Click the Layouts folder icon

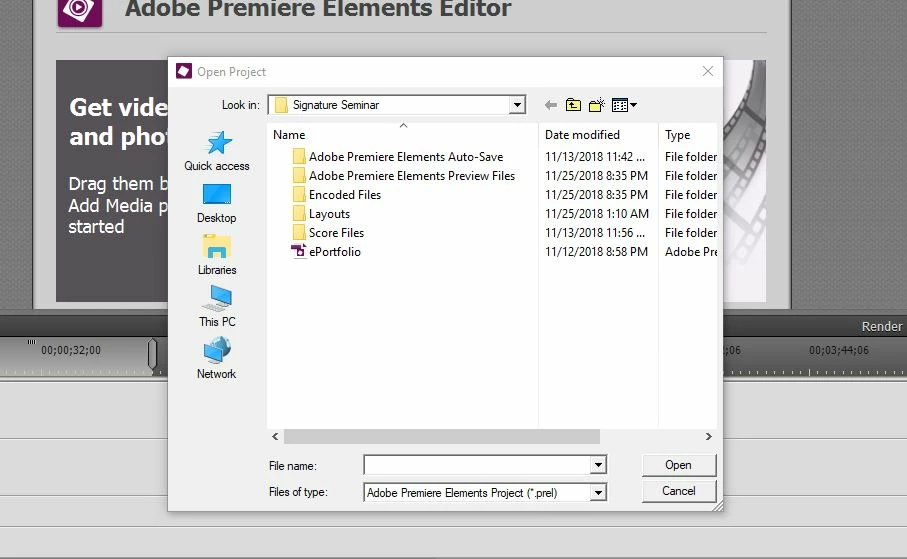click(298, 214)
